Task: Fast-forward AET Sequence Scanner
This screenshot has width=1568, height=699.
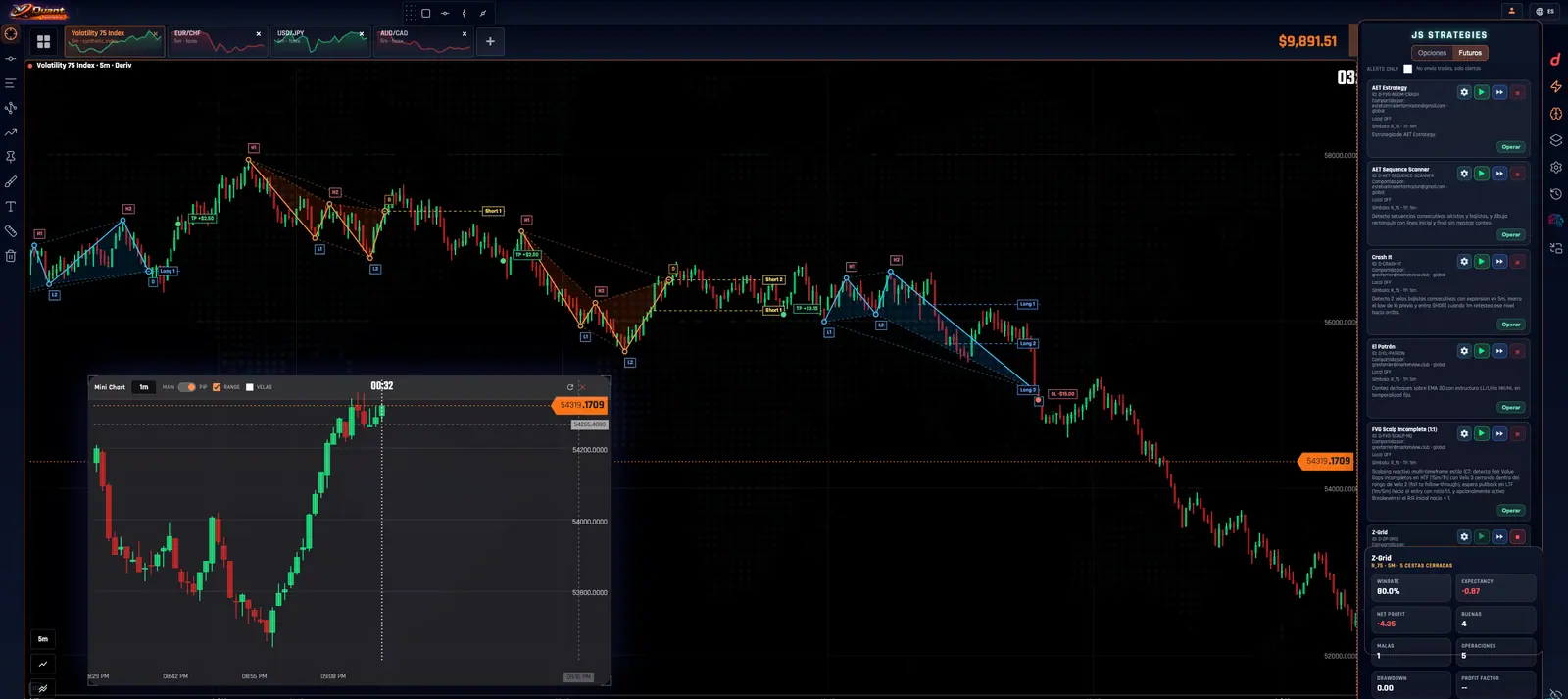Action: (x=1499, y=174)
